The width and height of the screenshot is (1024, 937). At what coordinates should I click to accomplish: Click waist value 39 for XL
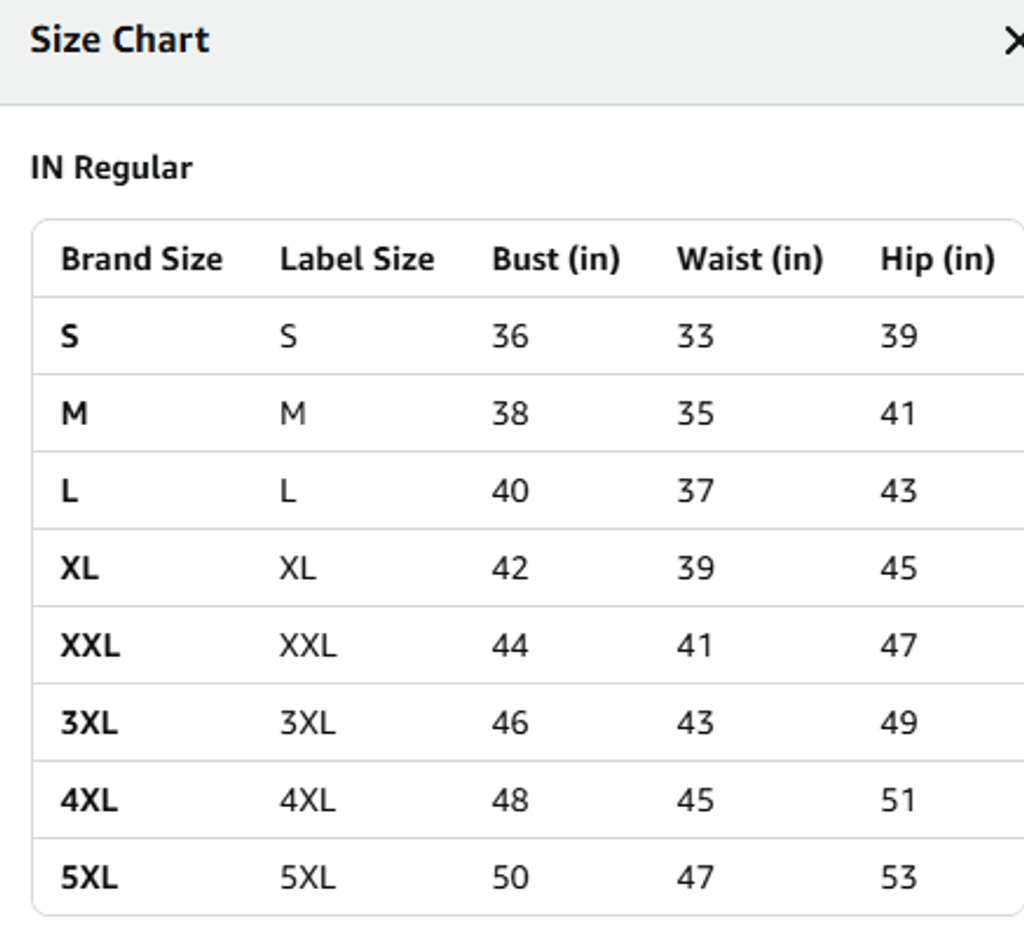click(x=695, y=568)
